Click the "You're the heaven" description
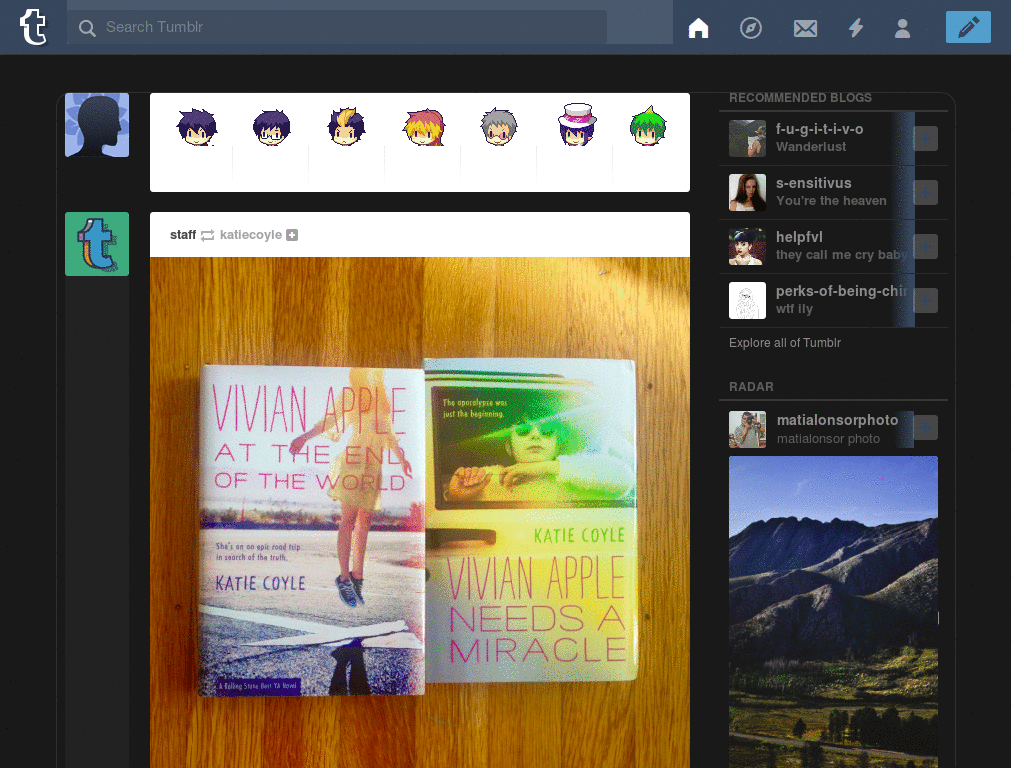The image size is (1024, 768). point(831,201)
